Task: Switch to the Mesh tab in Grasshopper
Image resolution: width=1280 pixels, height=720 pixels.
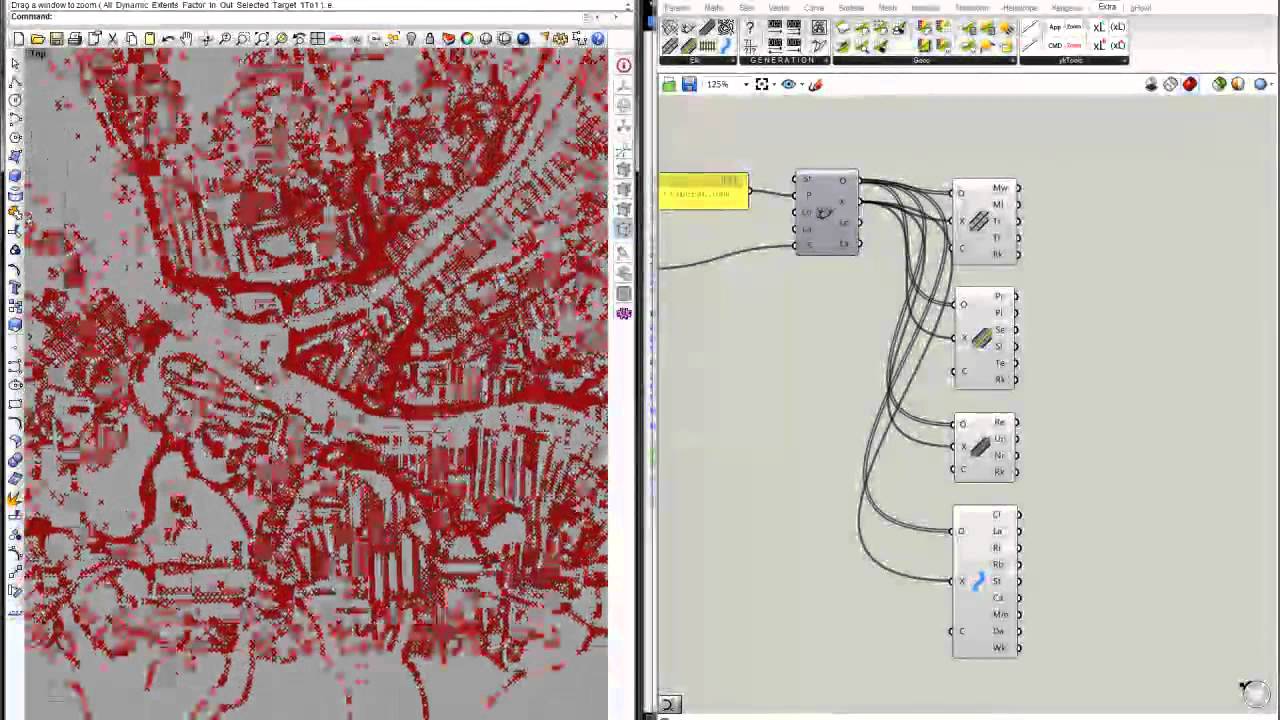Action: [887, 8]
